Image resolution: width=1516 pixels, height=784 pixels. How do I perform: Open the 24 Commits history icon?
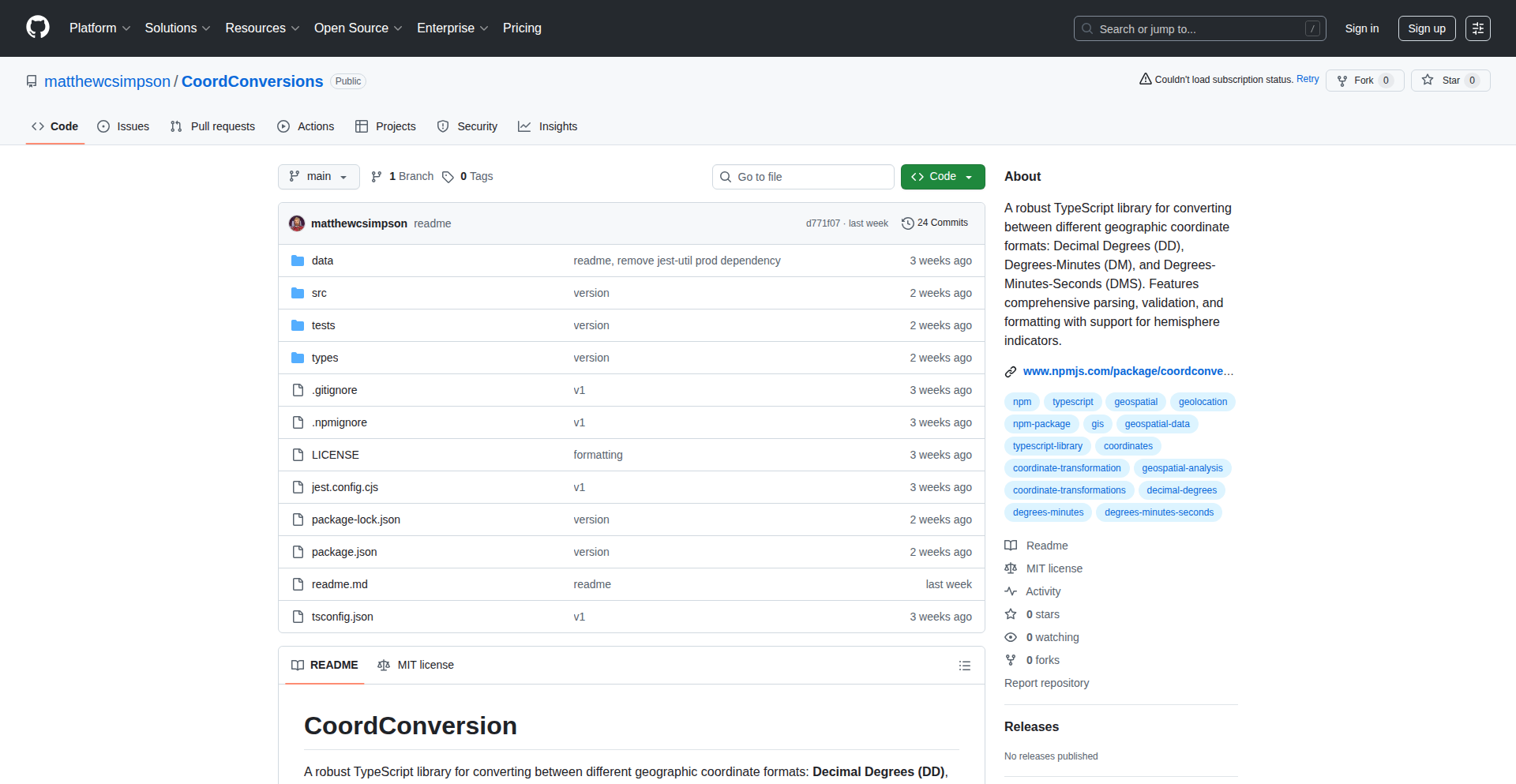tap(908, 223)
